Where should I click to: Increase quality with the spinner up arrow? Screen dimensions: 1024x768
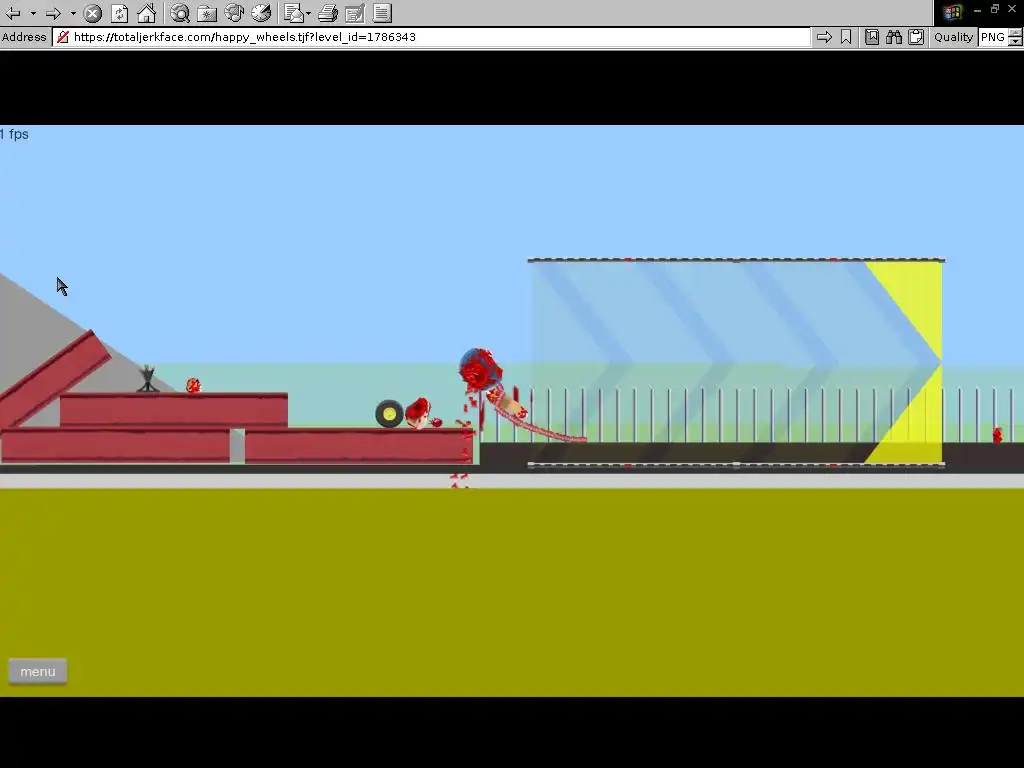[1016, 33]
